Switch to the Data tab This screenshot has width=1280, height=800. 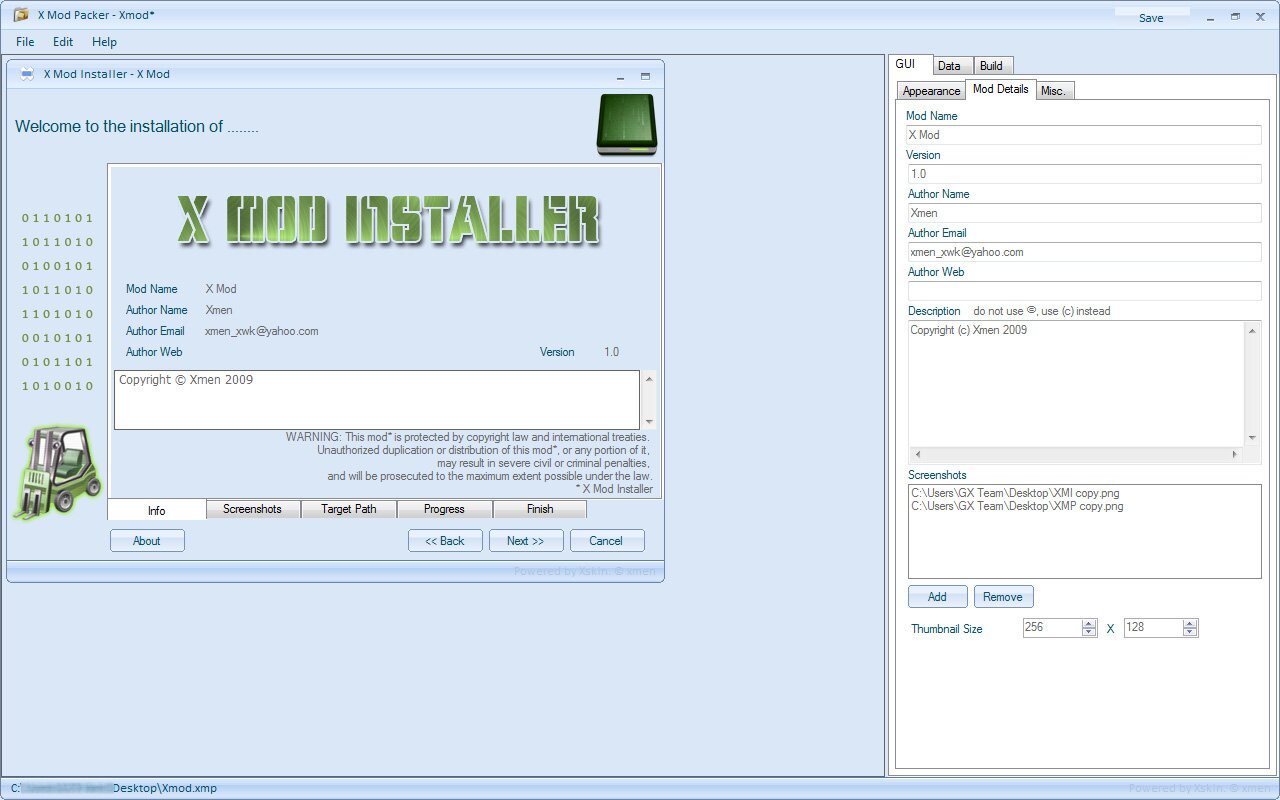click(949, 66)
